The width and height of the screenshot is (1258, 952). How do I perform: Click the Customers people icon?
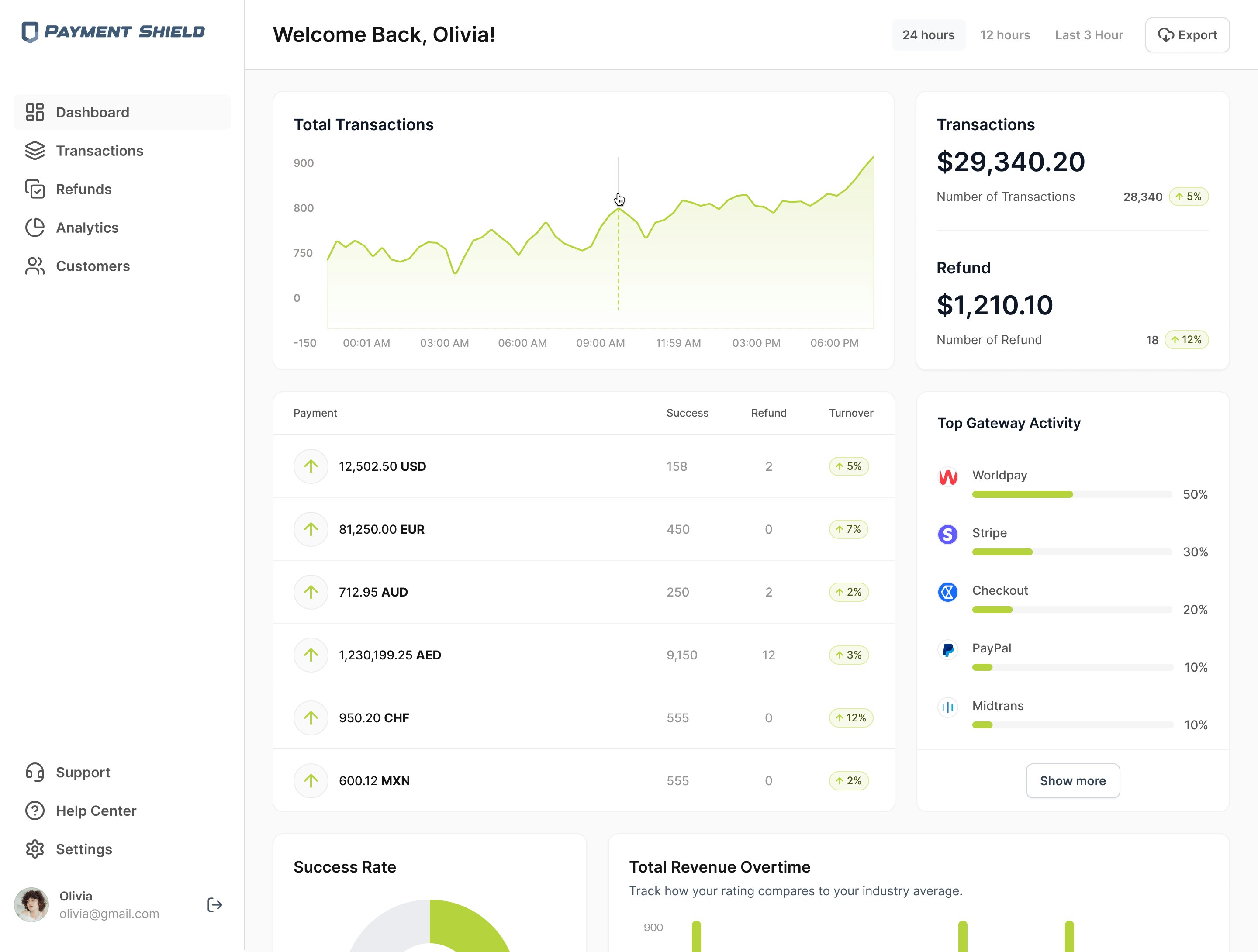[x=35, y=266]
